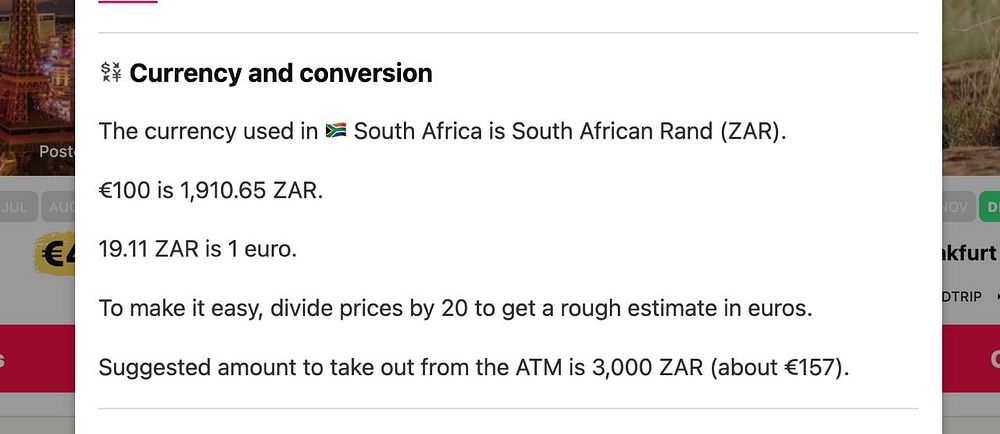Select the AUG month tab

click(58, 207)
